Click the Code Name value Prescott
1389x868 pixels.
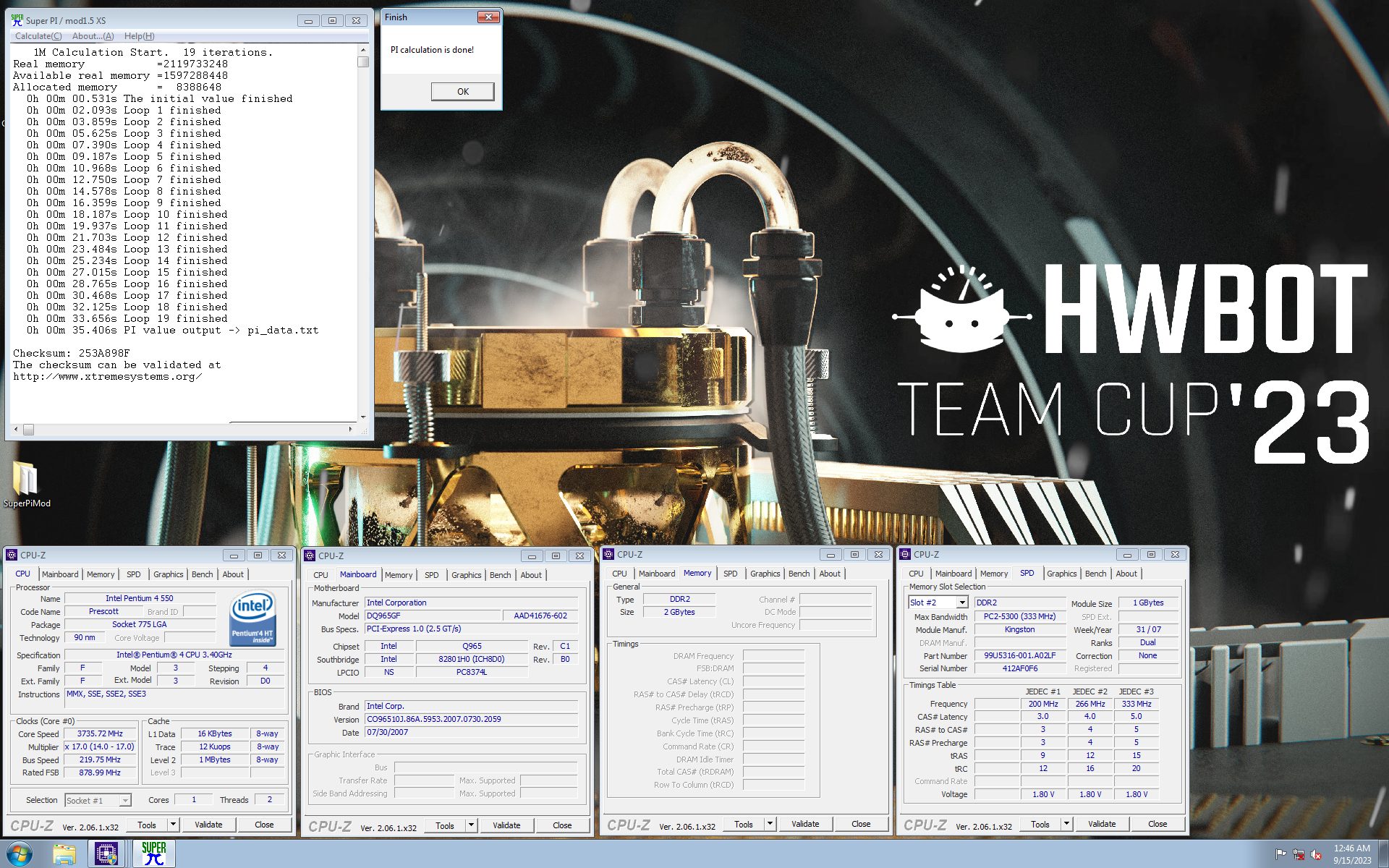click(x=103, y=611)
